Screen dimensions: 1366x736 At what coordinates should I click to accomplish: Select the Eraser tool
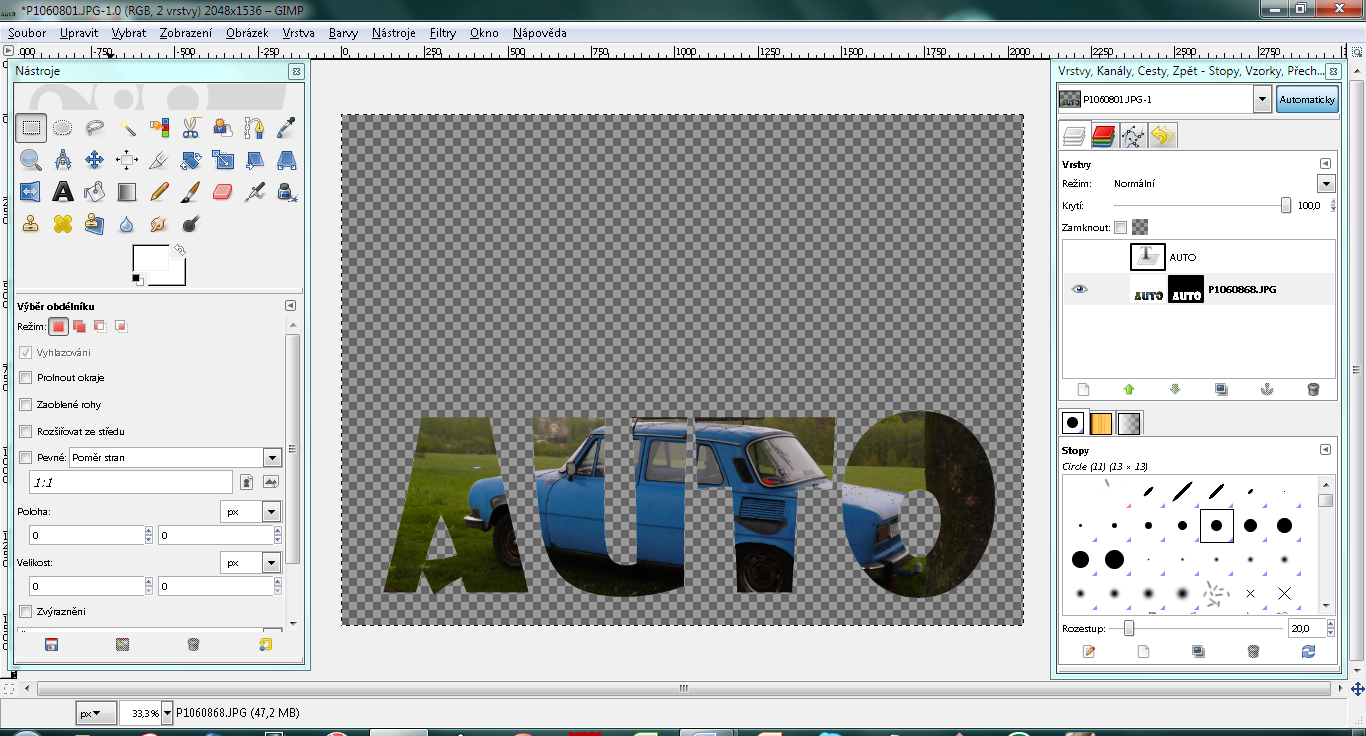pyautogui.click(x=222, y=191)
